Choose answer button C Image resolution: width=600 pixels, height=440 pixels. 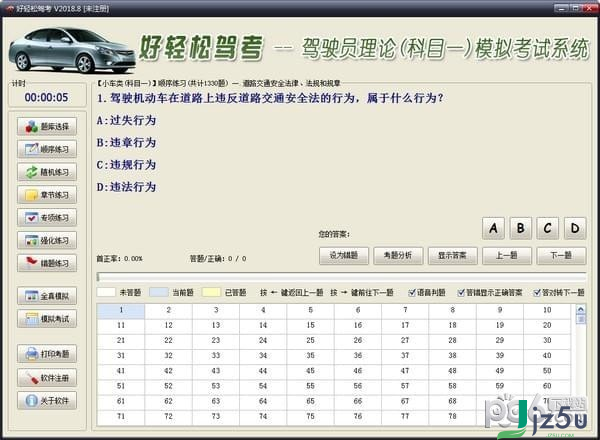pos(548,228)
